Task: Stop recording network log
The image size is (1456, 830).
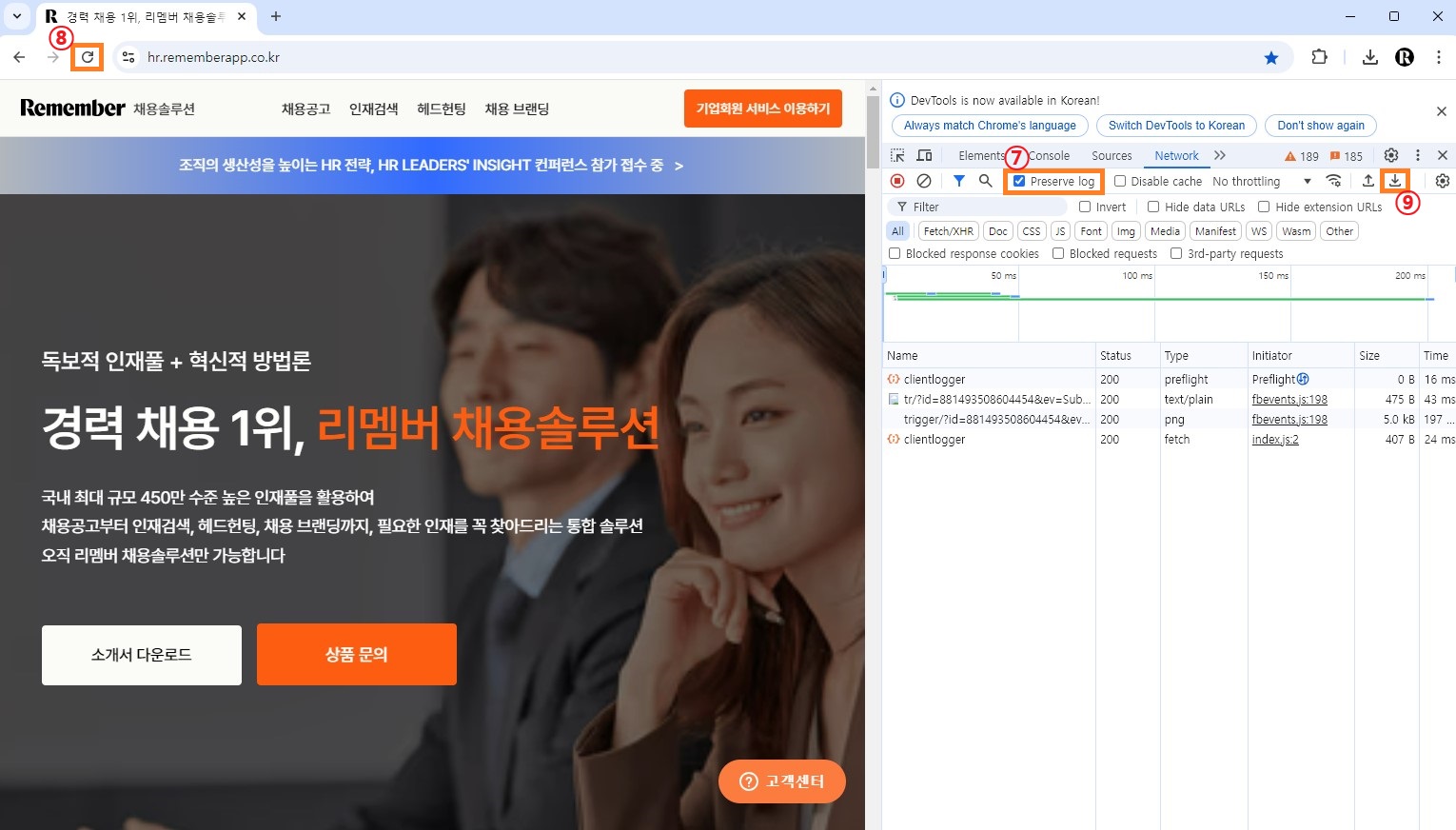Action: (897, 181)
